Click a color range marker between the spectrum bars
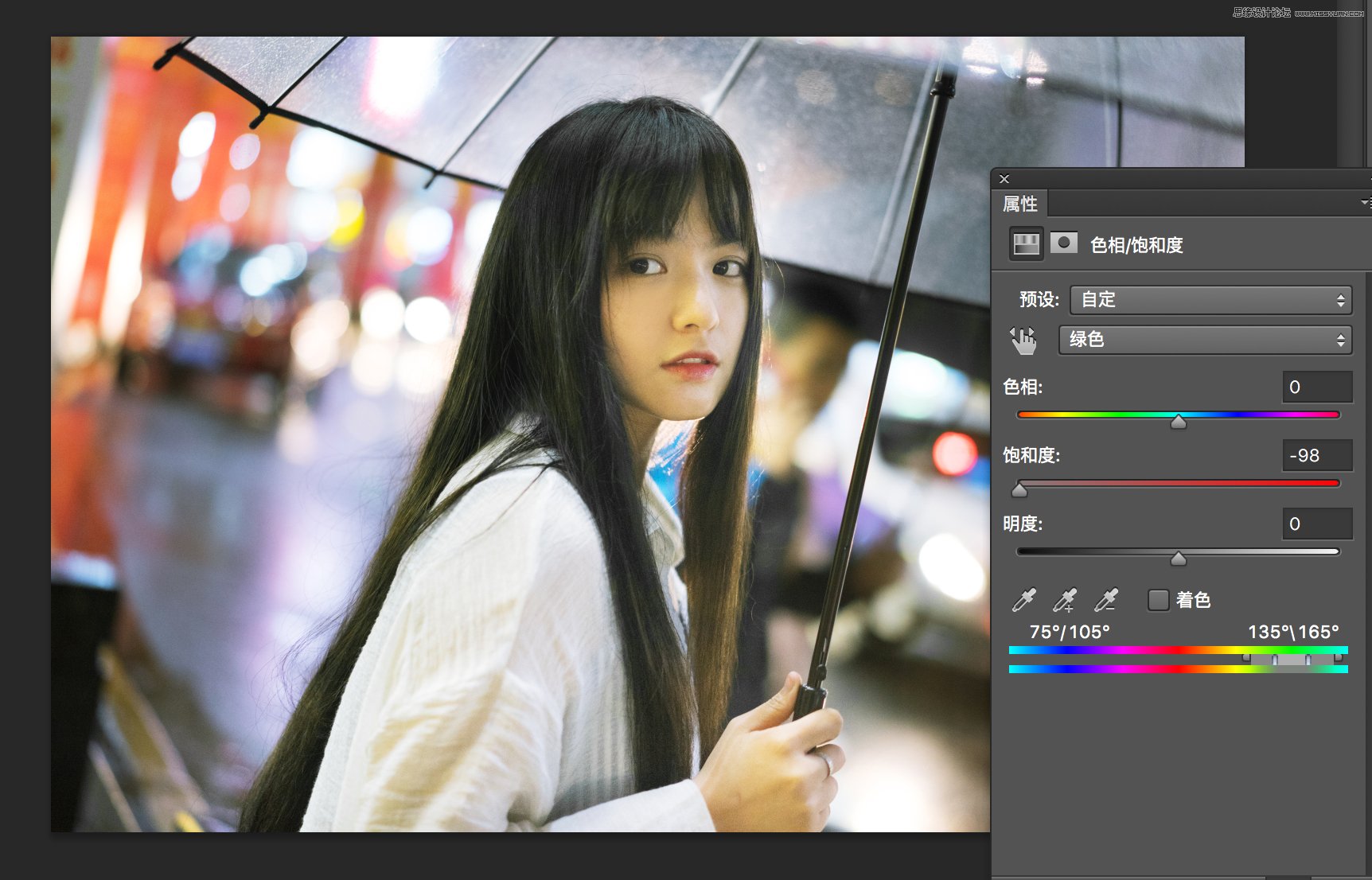Viewport: 1372px width, 880px height. [x=1273, y=660]
